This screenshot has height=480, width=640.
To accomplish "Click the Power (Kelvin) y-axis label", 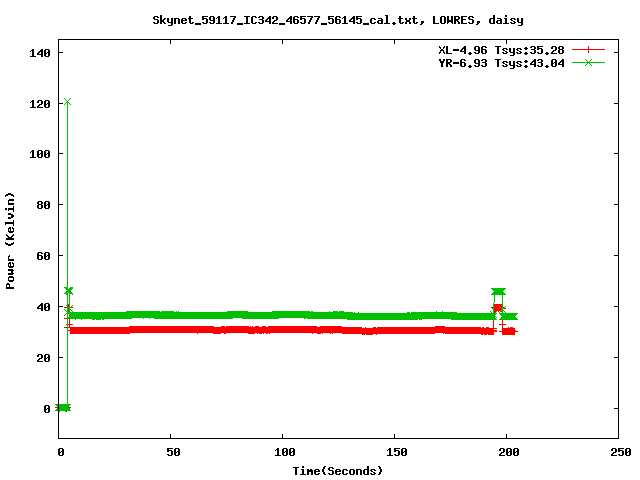I will click(10, 241).
